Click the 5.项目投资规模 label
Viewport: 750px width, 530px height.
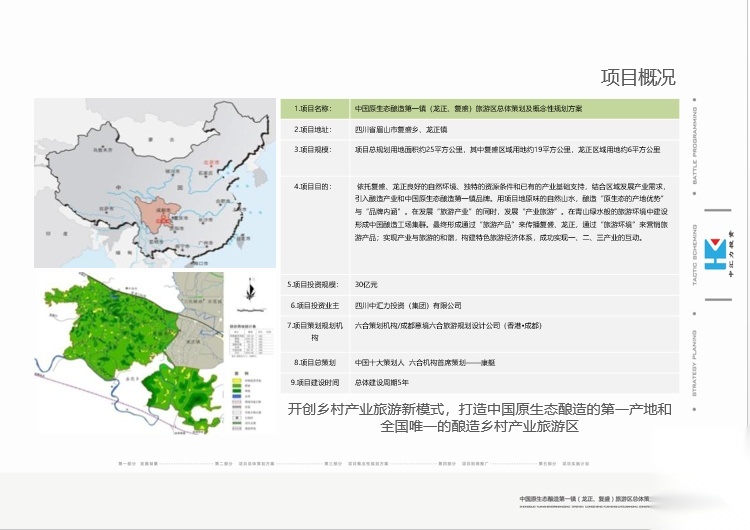point(314,285)
